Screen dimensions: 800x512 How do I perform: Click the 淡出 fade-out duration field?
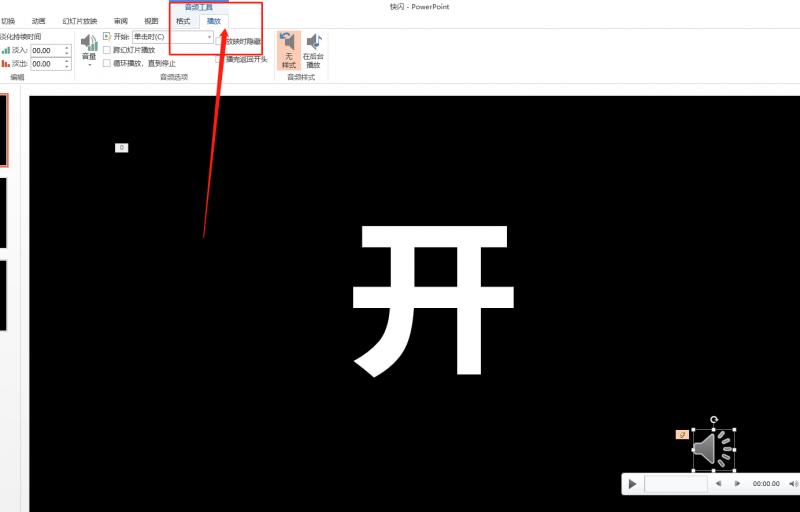(46, 64)
